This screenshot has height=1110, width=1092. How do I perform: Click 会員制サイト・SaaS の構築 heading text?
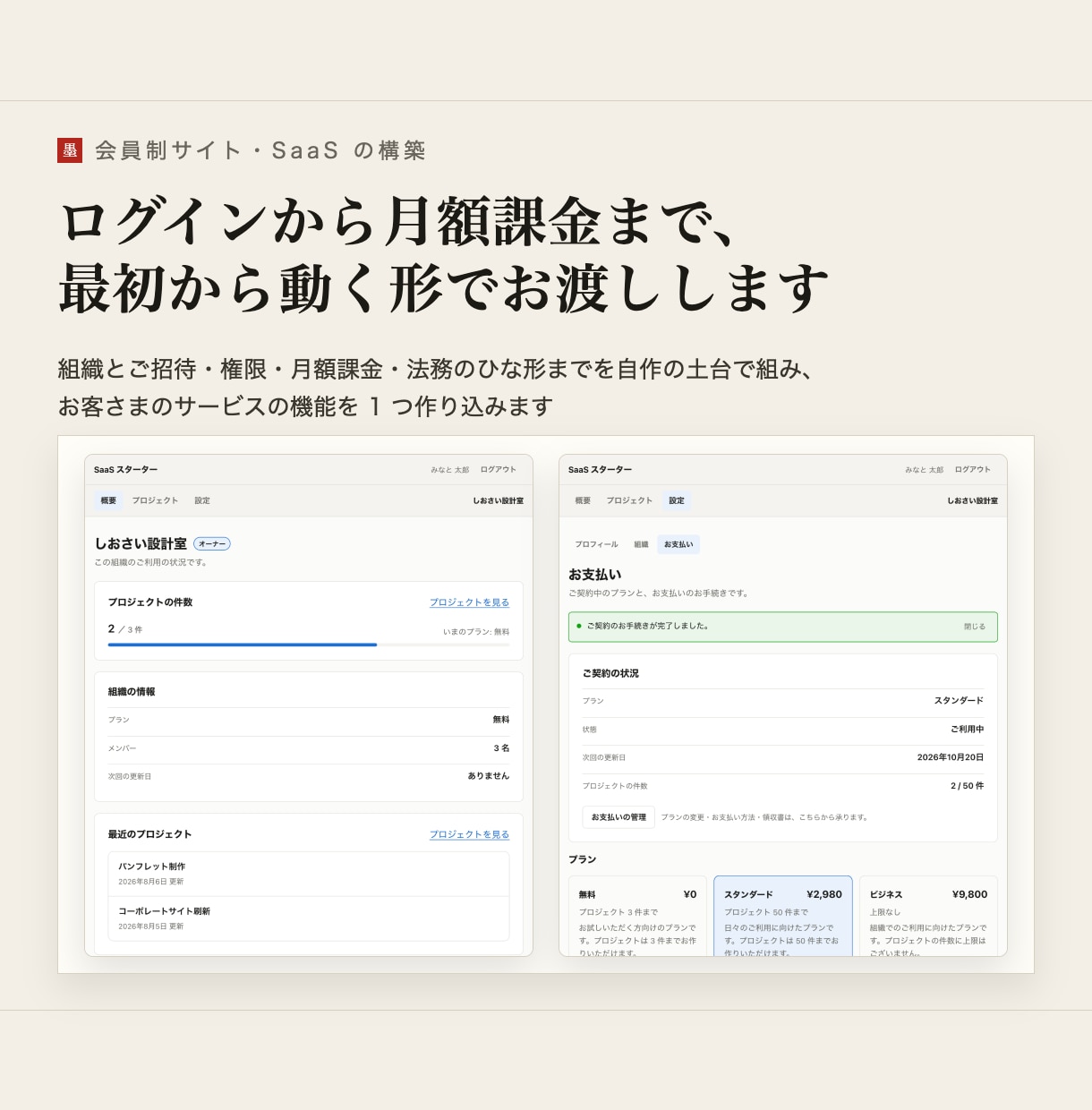click(260, 150)
